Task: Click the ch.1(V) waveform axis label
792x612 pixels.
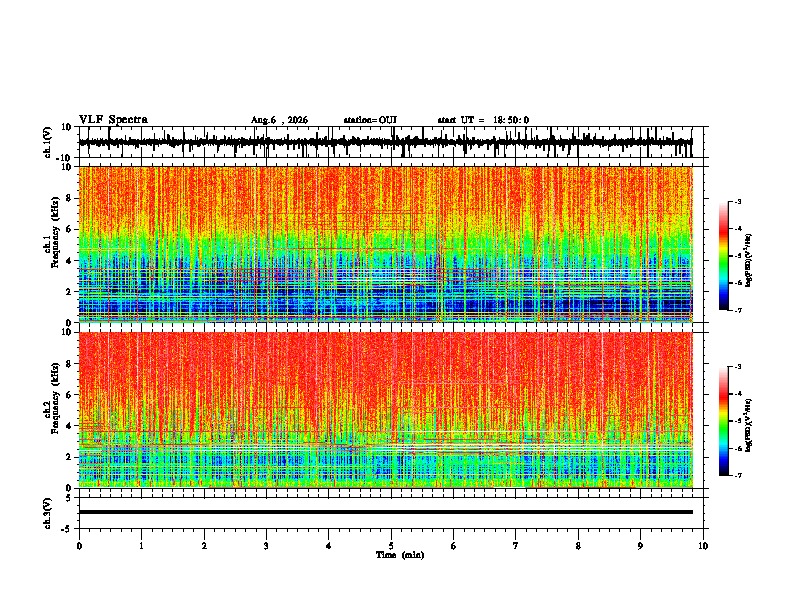Action: (x=48, y=142)
